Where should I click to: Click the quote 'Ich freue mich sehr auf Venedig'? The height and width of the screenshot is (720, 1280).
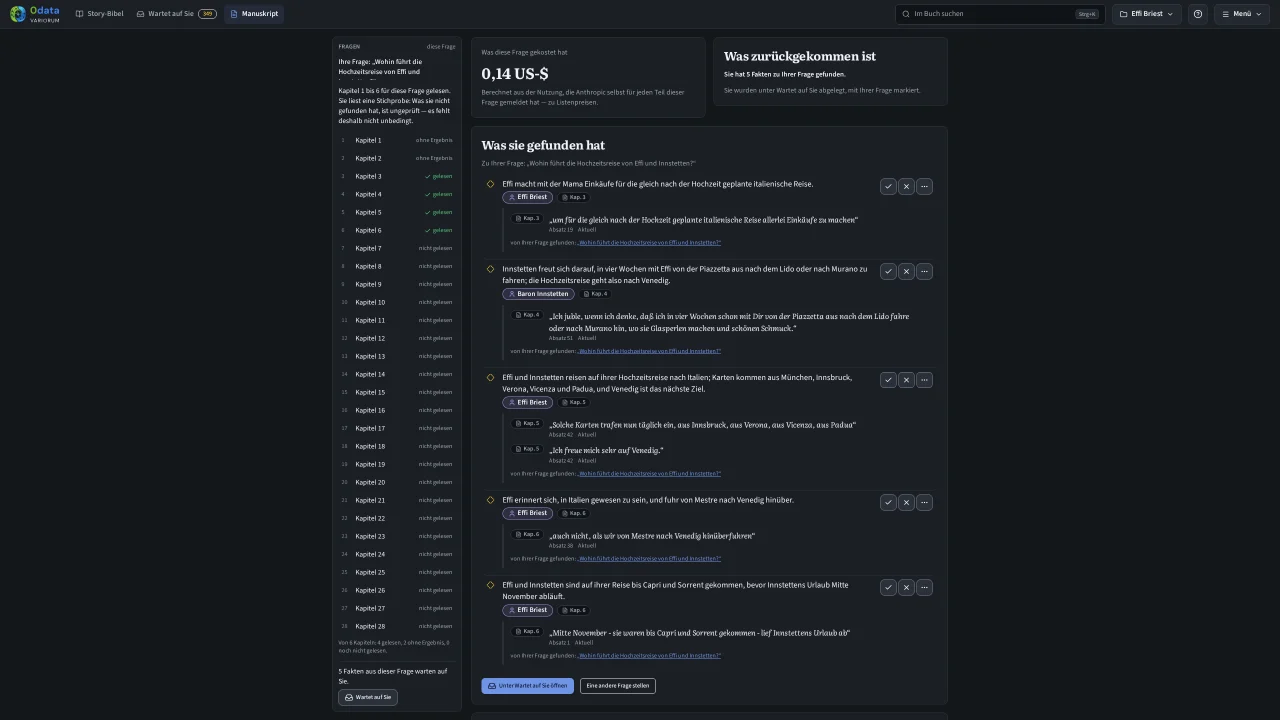(x=606, y=451)
